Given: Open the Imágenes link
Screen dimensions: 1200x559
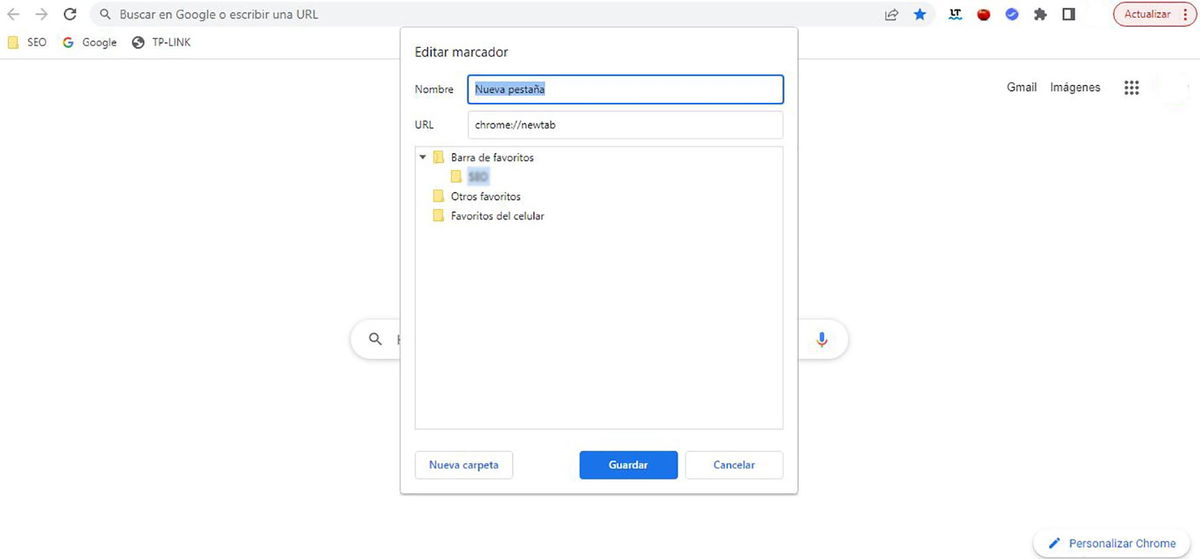Looking at the screenshot, I should (x=1075, y=88).
